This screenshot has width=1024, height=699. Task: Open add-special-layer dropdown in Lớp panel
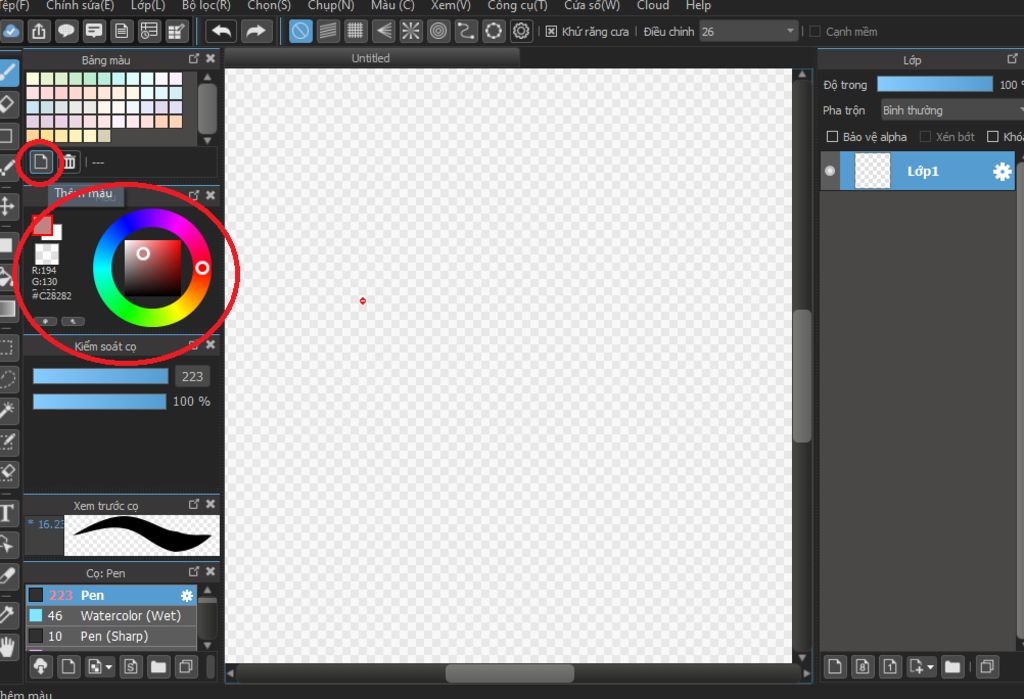(931, 667)
